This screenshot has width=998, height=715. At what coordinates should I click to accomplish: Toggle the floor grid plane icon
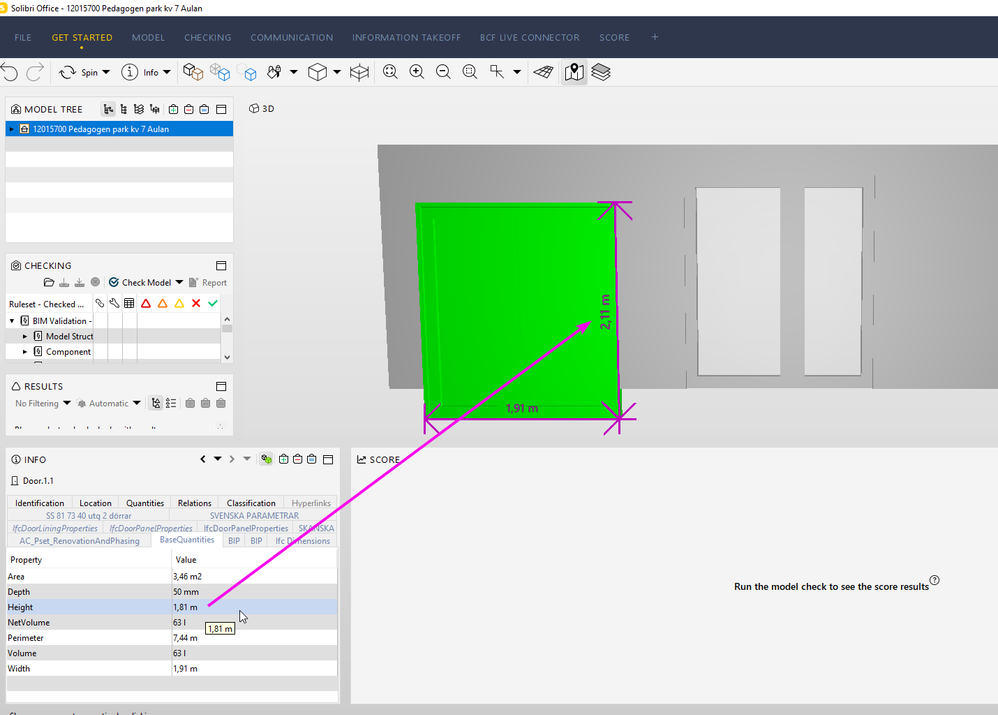(x=544, y=72)
